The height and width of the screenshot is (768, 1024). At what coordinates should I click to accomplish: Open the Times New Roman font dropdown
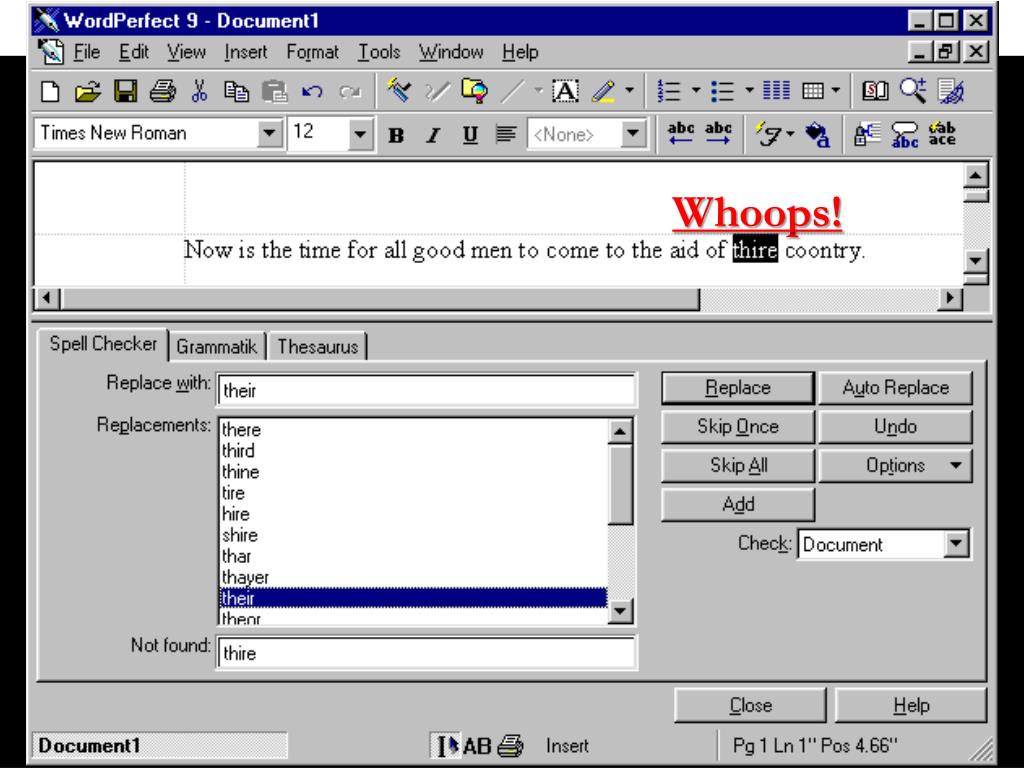coord(268,133)
